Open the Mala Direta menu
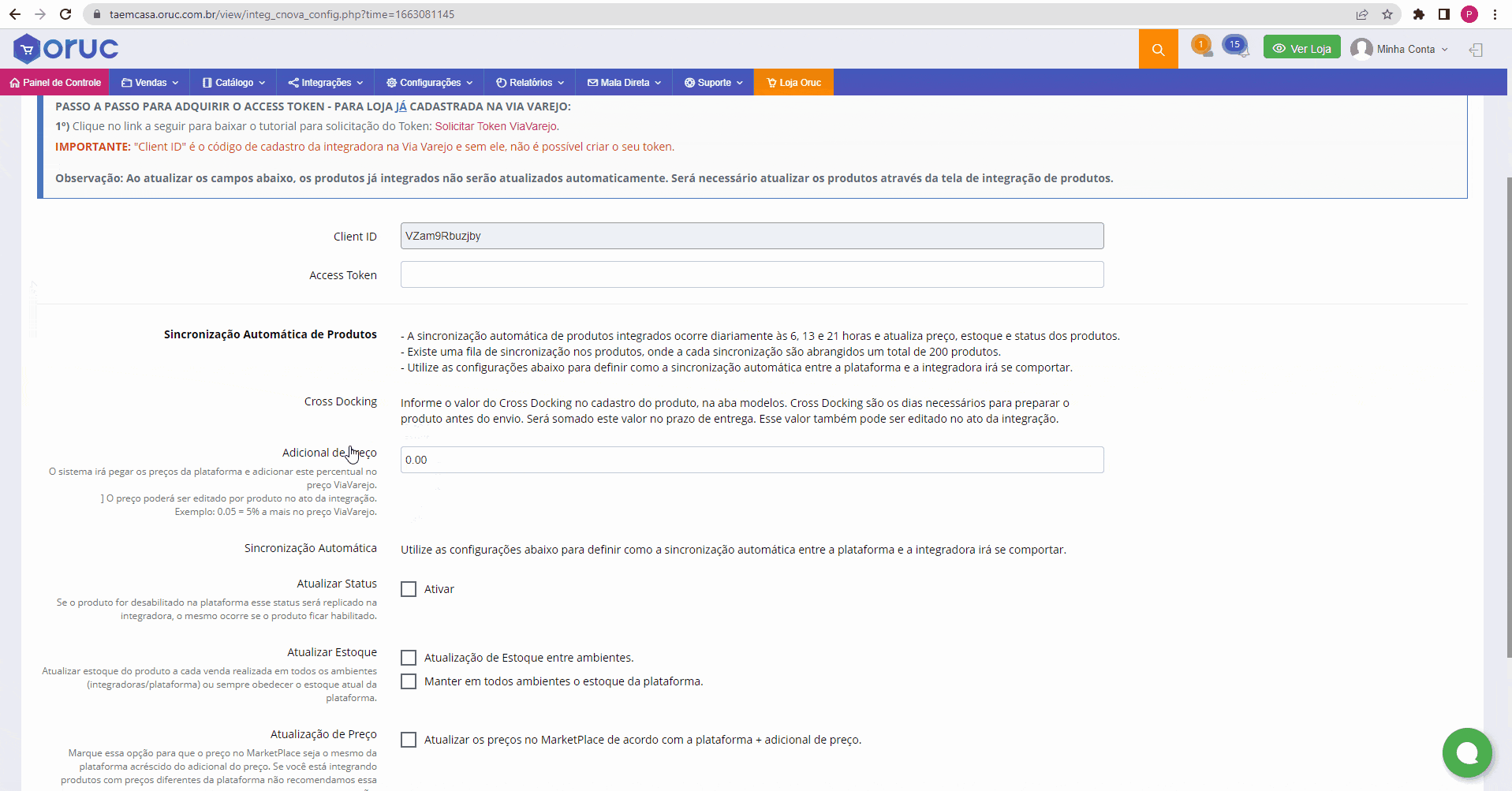The width and height of the screenshot is (1512, 791). [625, 82]
